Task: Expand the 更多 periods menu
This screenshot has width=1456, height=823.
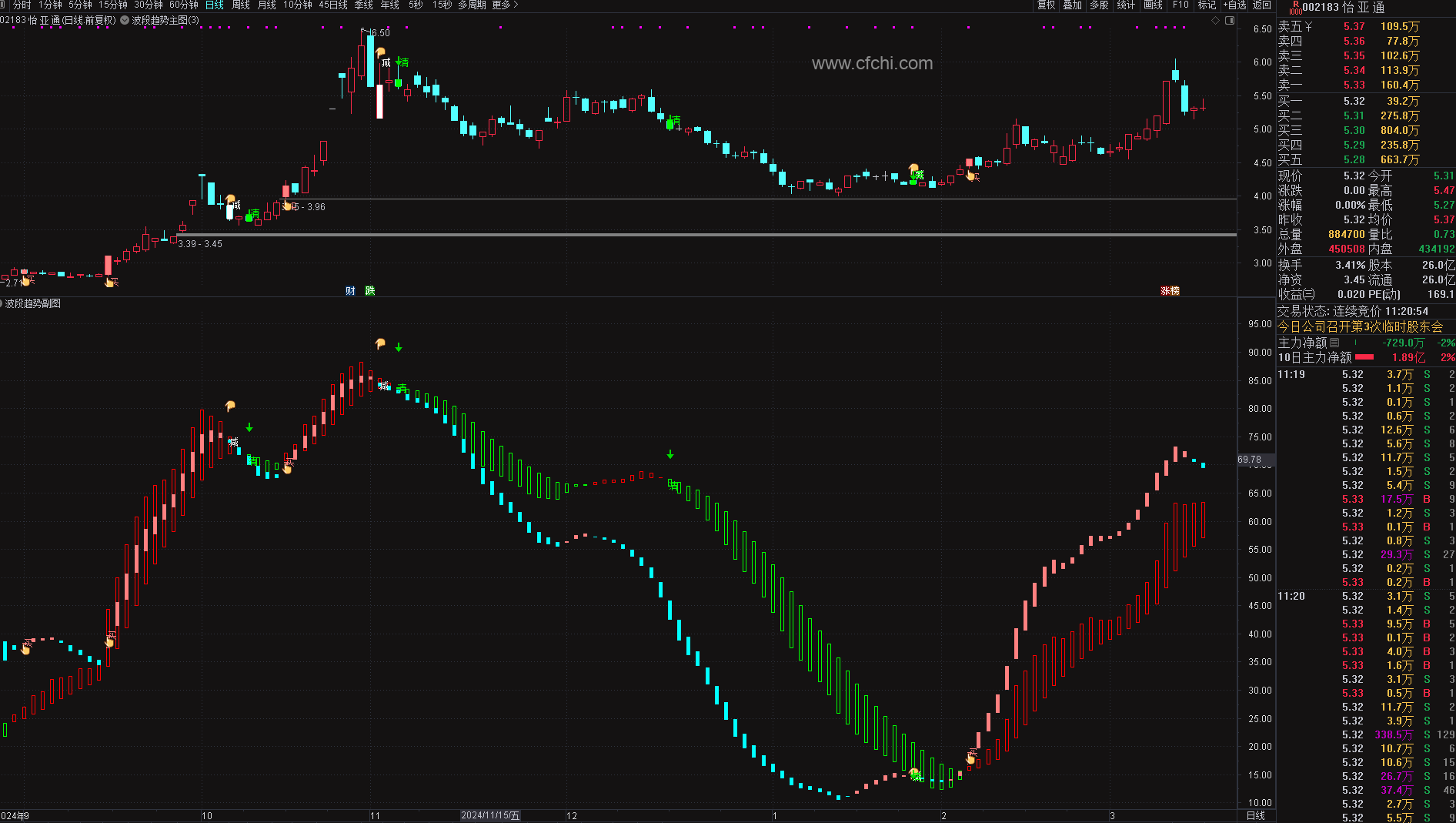Action: coord(505,5)
